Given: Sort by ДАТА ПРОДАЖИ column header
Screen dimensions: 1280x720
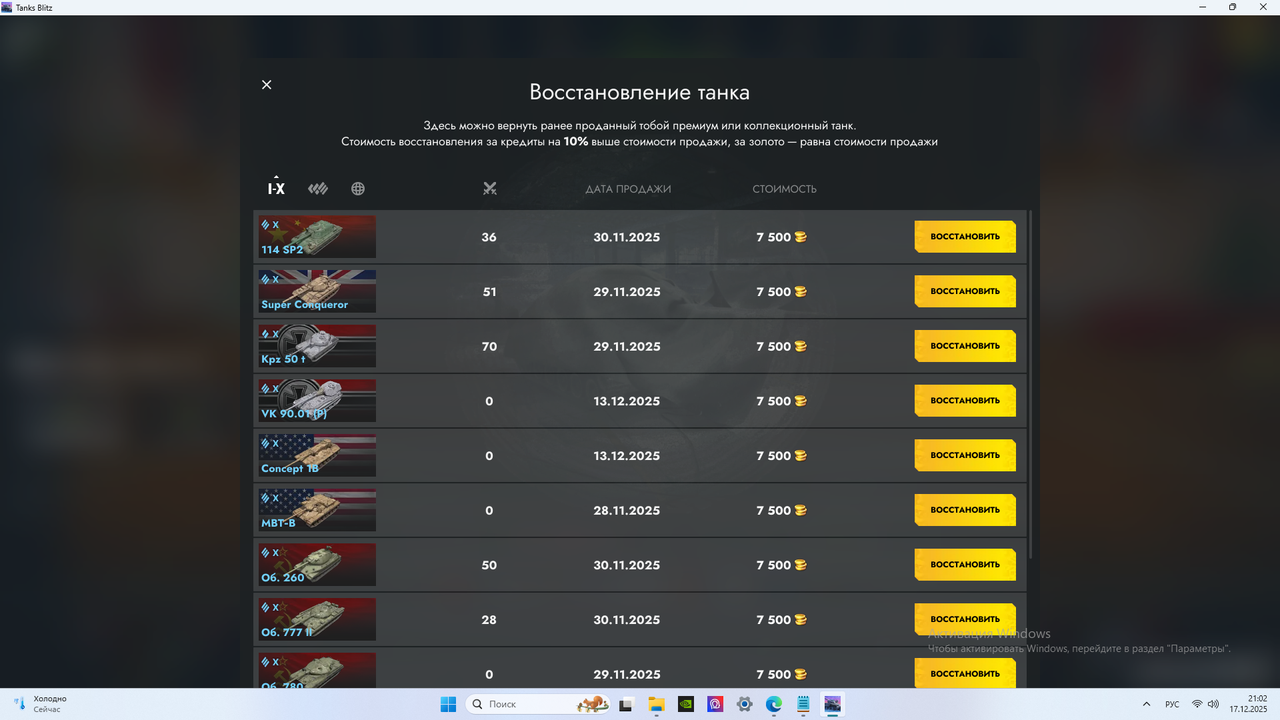Looking at the screenshot, I should pos(628,189).
